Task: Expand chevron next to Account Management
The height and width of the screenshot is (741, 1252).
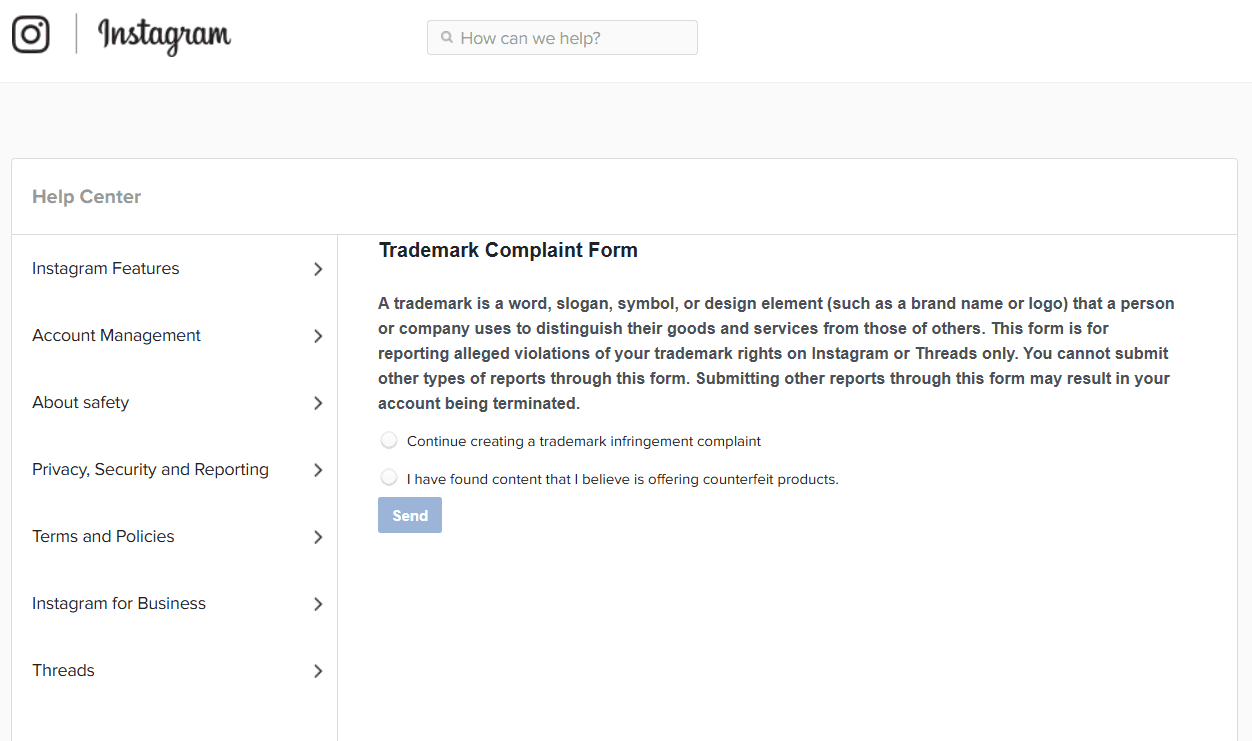Action: 318,336
